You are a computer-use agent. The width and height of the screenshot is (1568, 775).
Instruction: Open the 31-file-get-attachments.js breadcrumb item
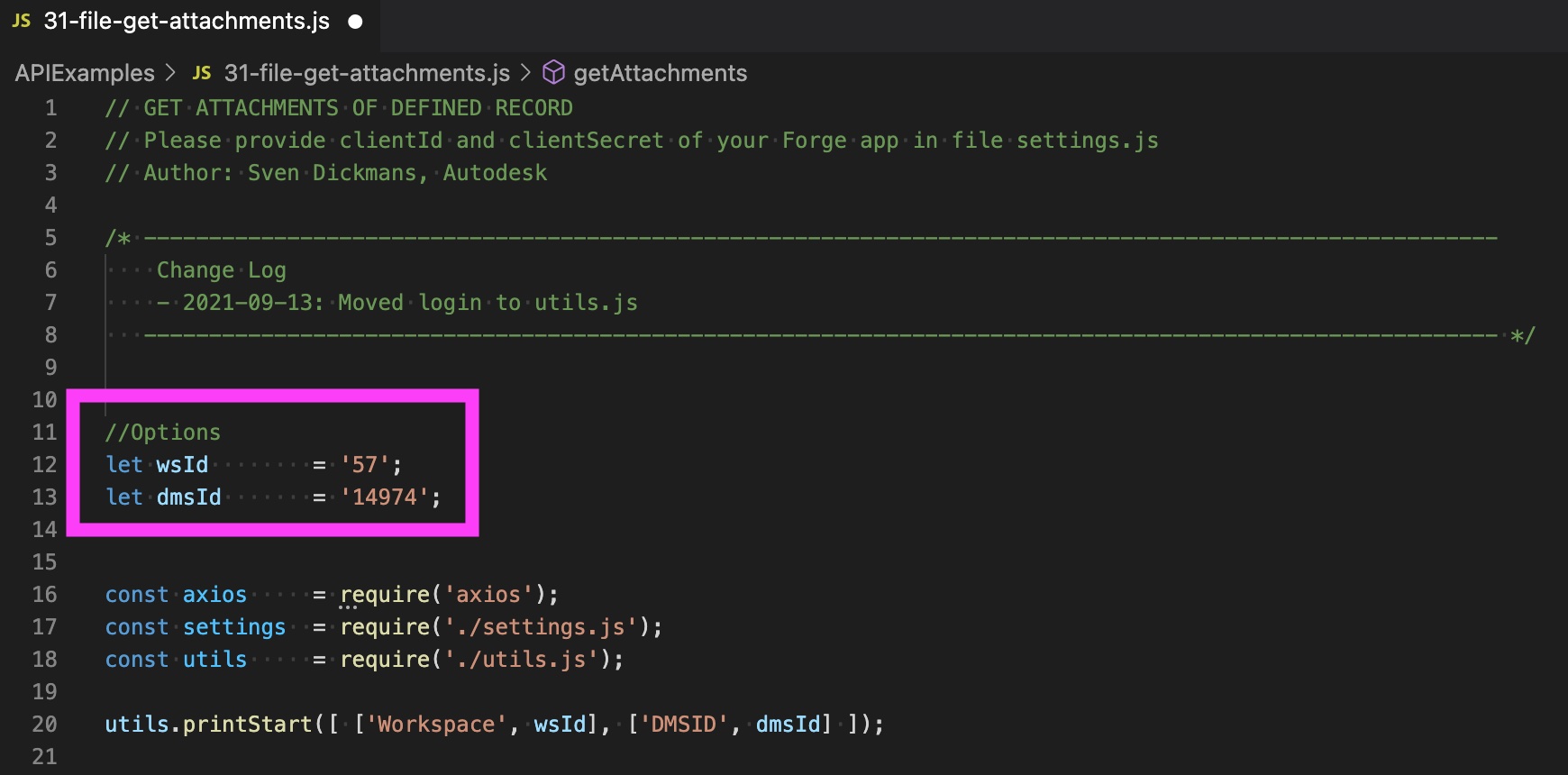pos(367,73)
